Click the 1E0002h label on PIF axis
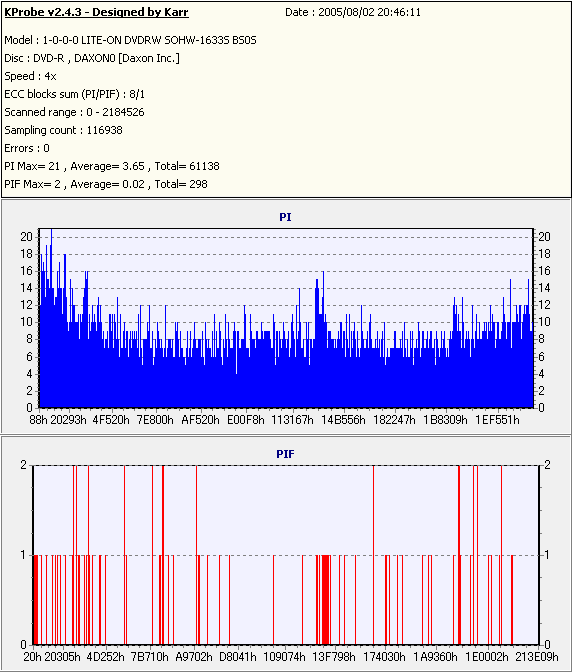This screenshot has width=572, height=672. click(x=487, y=657)
